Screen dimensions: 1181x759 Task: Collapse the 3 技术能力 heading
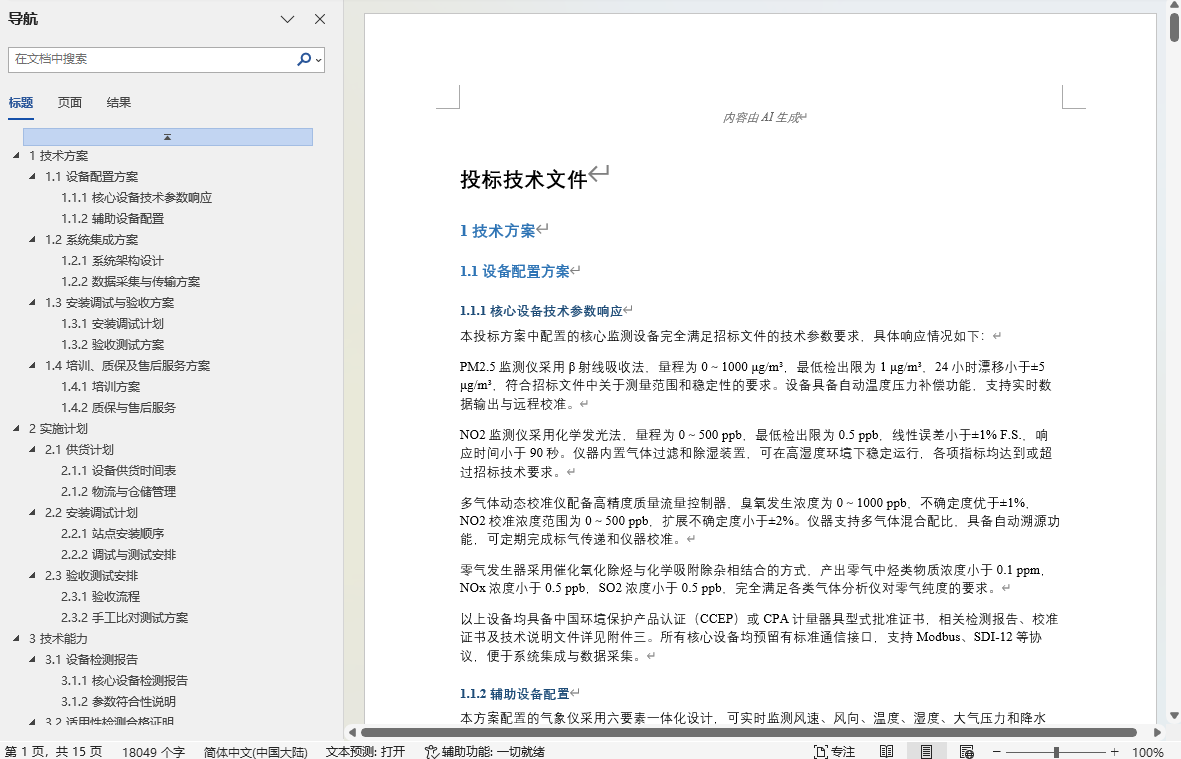[x=16, y=639]
